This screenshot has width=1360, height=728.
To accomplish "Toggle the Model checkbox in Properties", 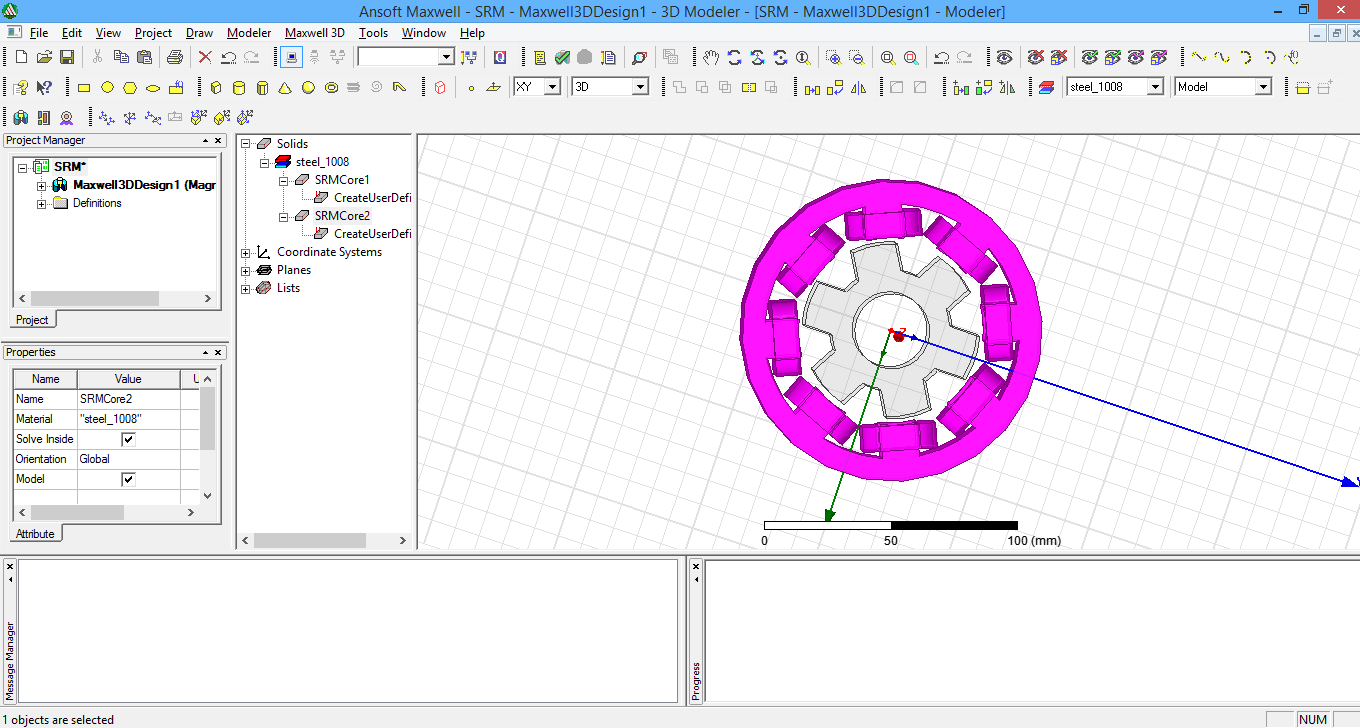I will [x=128, y=479].
